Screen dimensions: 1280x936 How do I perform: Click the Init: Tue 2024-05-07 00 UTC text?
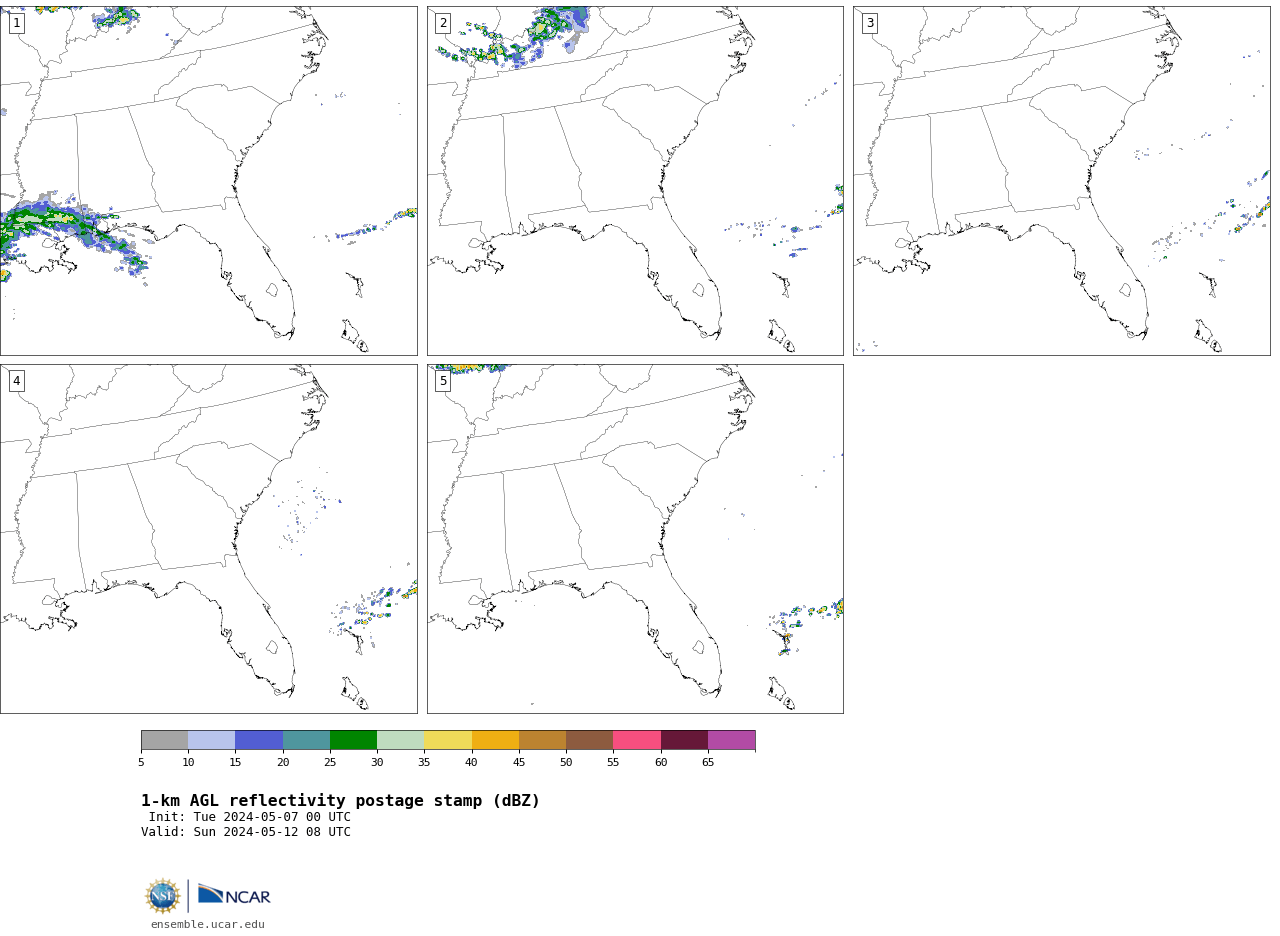(x=249, y=817)
